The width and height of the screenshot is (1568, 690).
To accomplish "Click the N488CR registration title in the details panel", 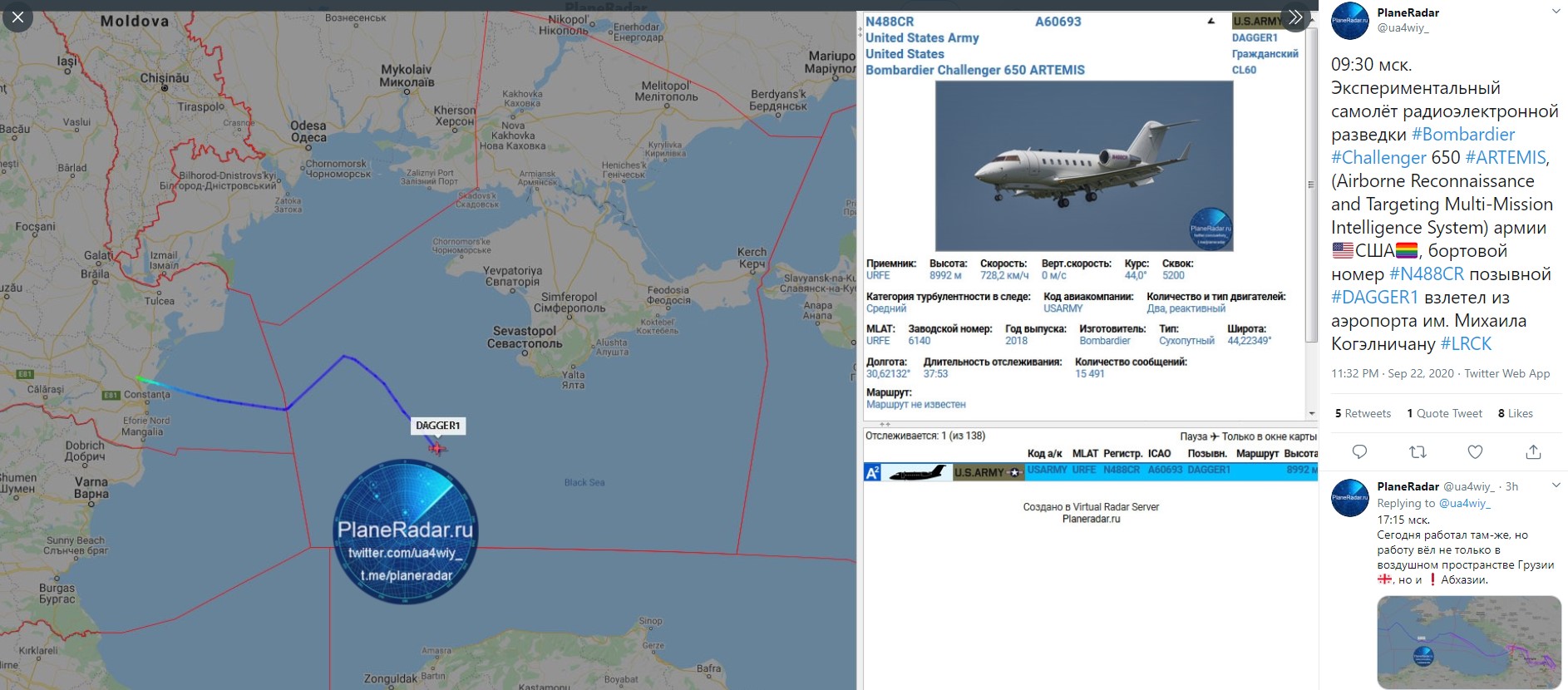I will point(890,22).
